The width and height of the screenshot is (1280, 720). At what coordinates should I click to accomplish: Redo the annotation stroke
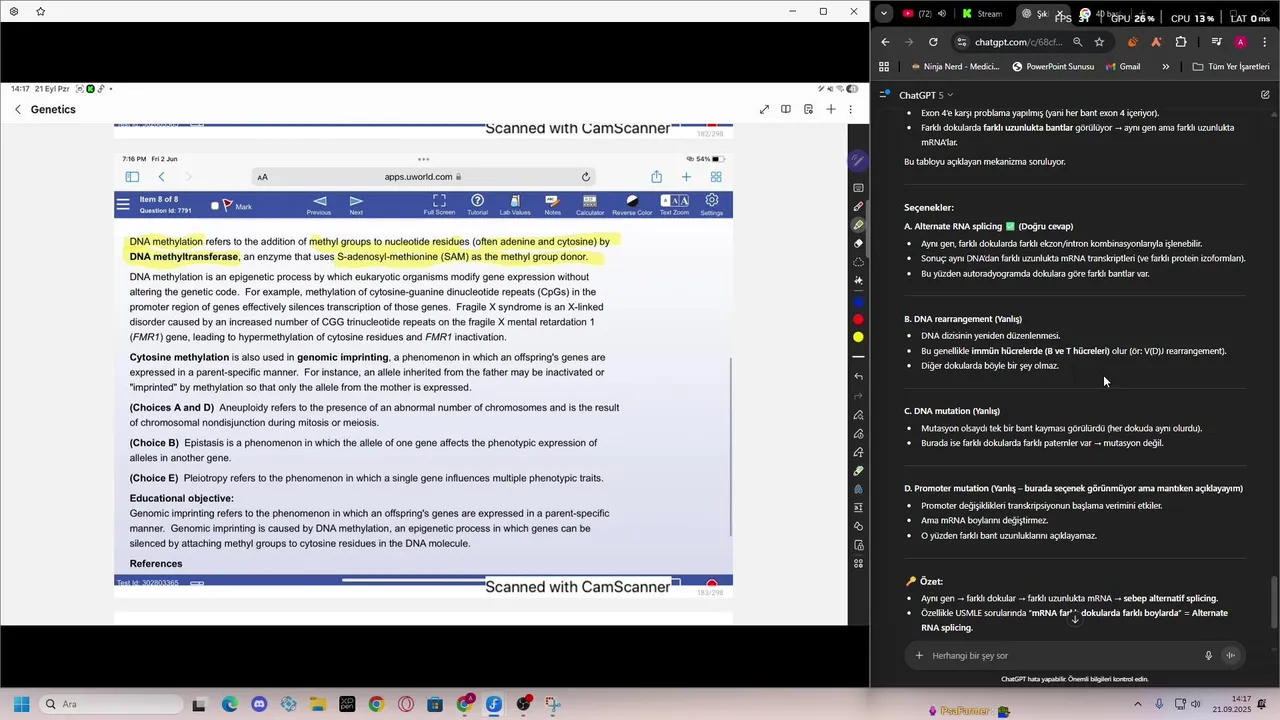pyautogui.click(x=858, y=396)
